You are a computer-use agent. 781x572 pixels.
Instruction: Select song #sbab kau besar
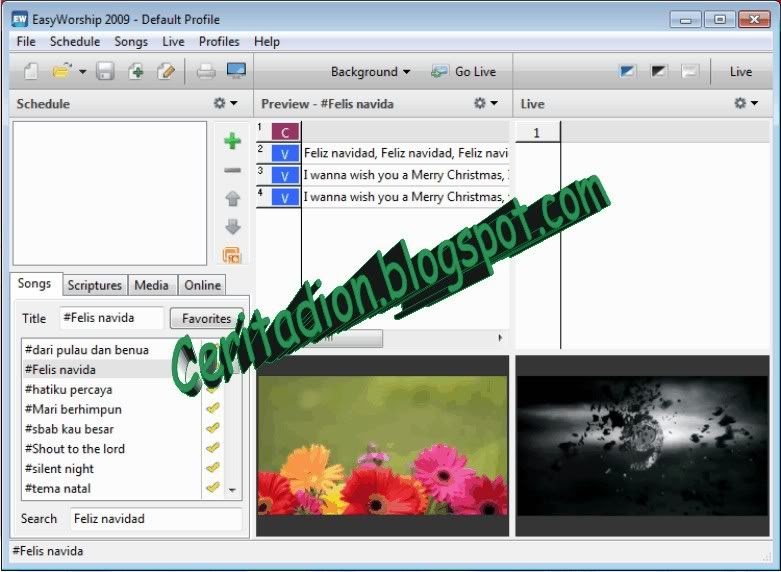pyautogui.click(x=112, y=429)
